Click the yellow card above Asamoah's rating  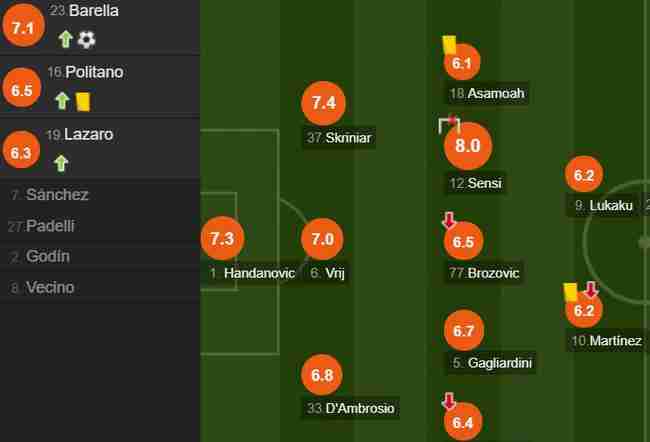pos(449,45)
